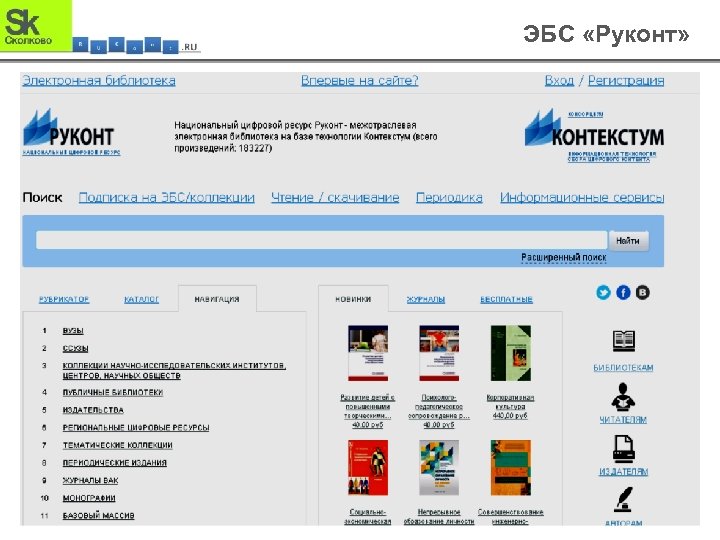Select the Поиск menu item

coord(42,197)
